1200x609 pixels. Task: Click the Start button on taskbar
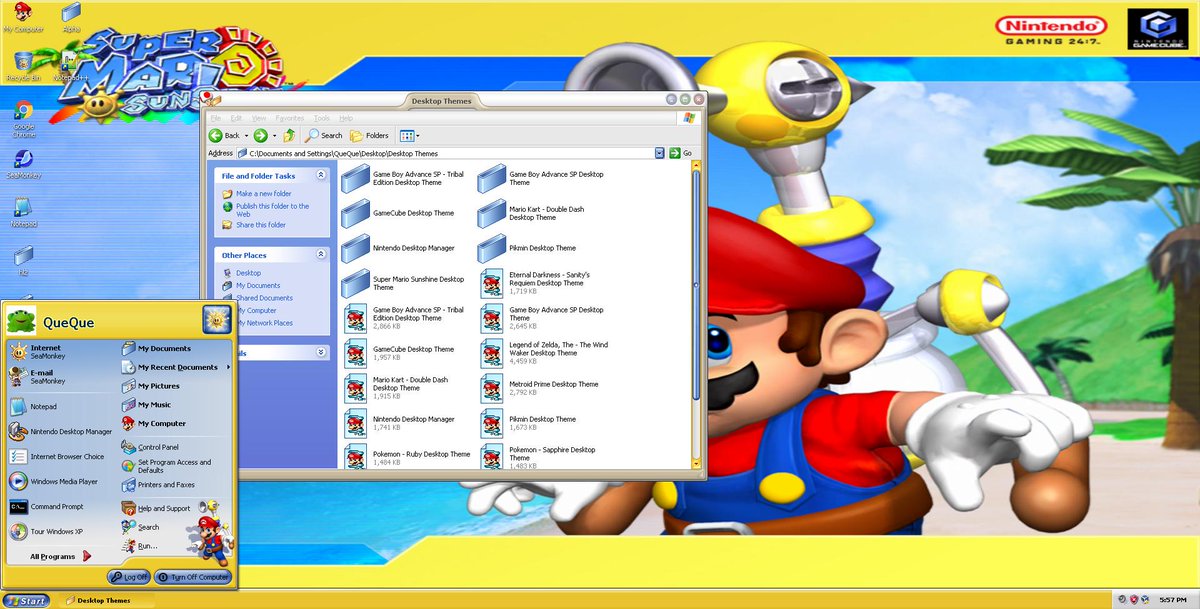26,600
